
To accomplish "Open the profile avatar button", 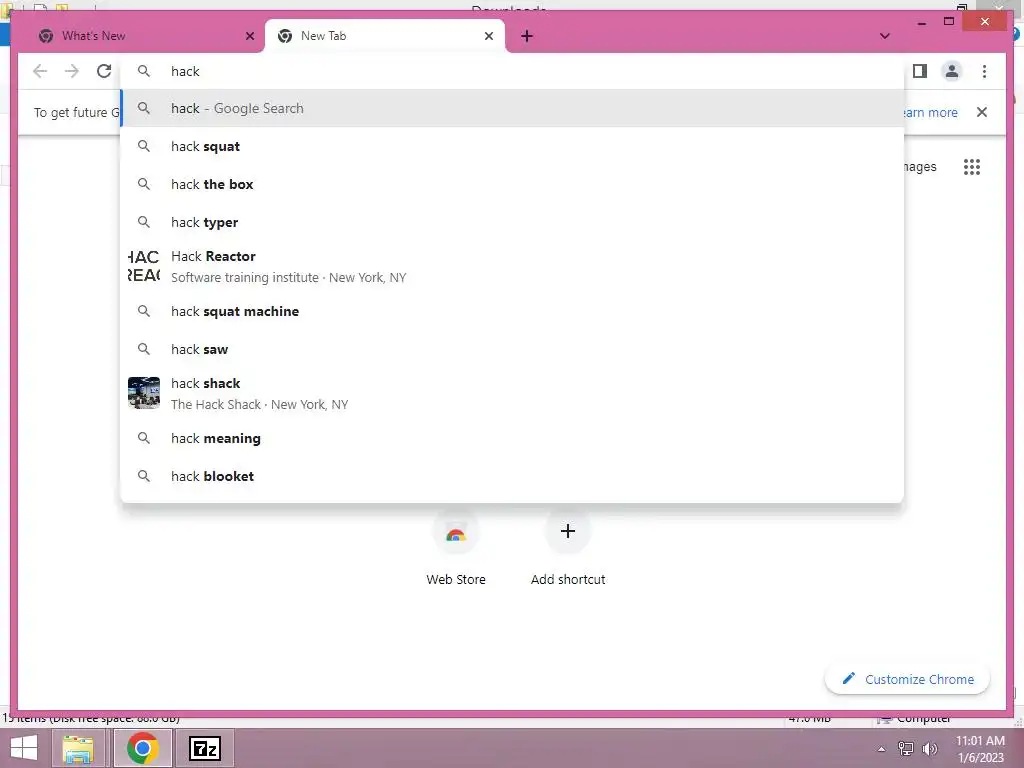I will pyautogui.click(x=952, y=71).
